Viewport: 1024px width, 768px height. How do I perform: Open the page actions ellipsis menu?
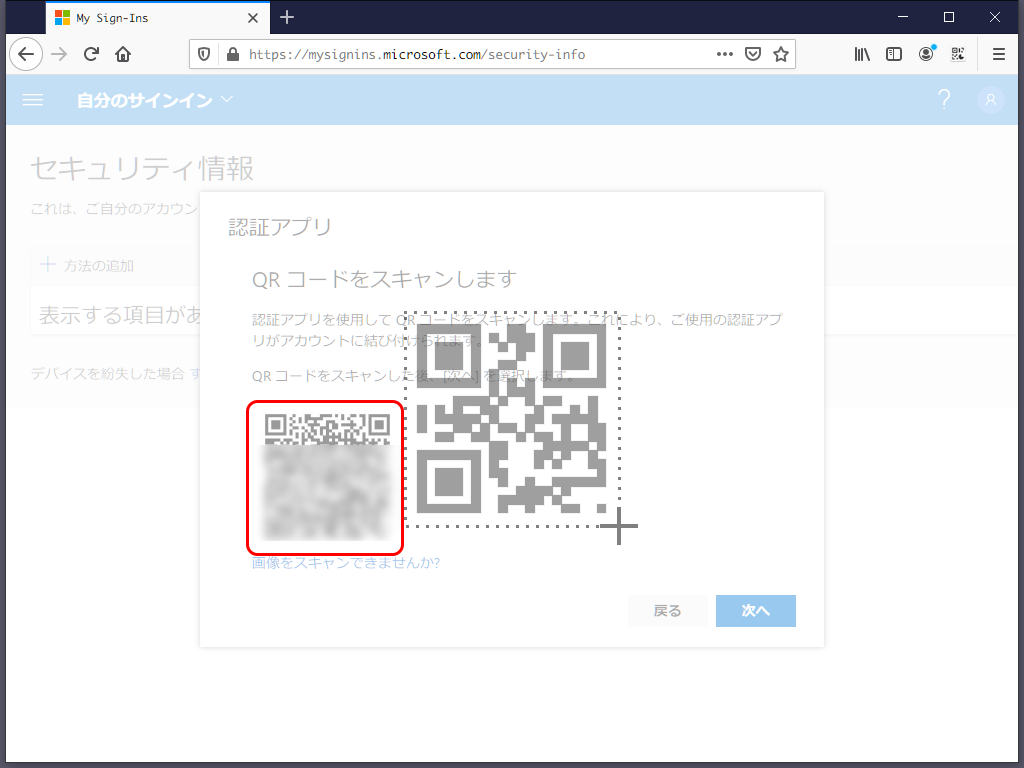coord(724,54)
